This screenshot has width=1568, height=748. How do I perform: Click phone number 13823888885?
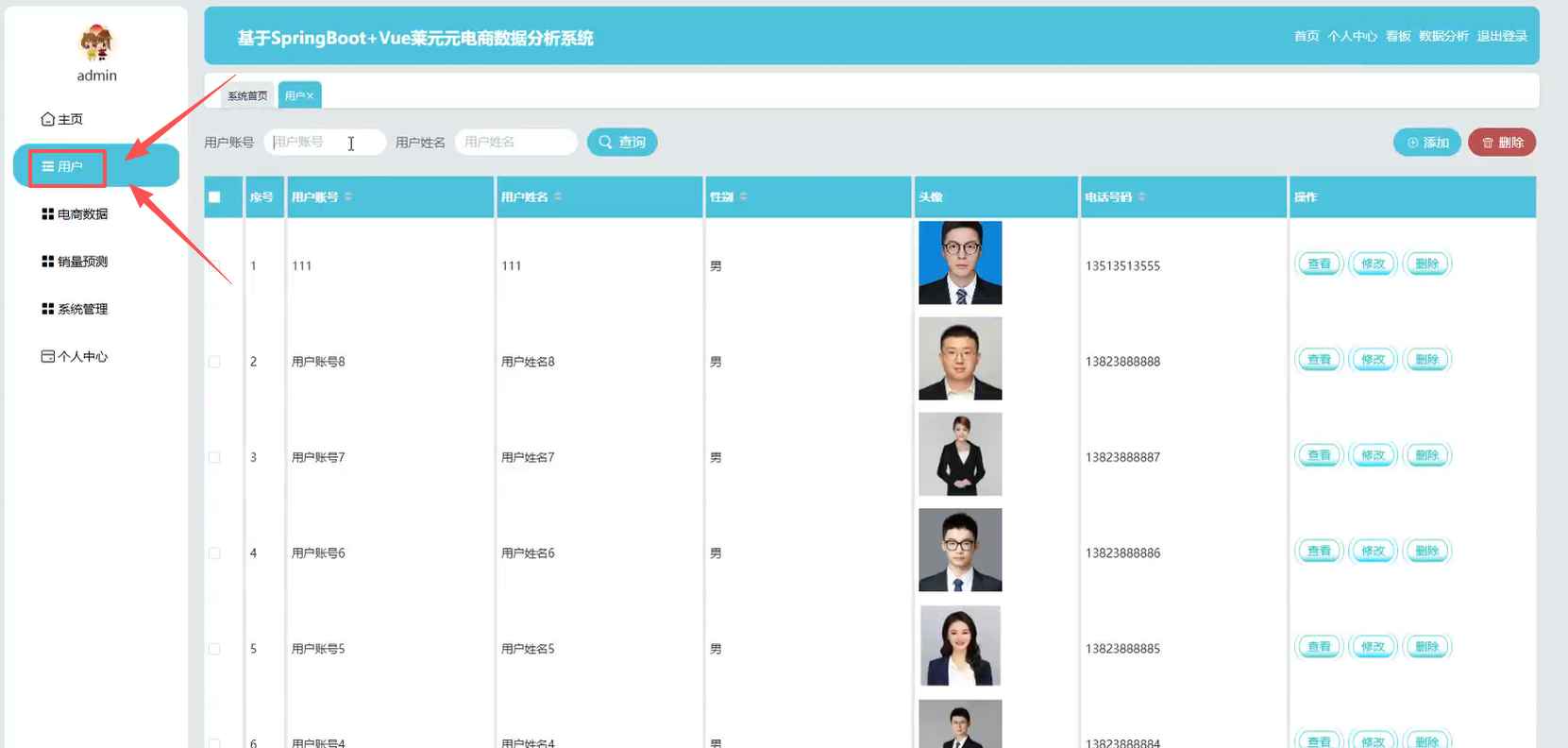(1122, 649)
